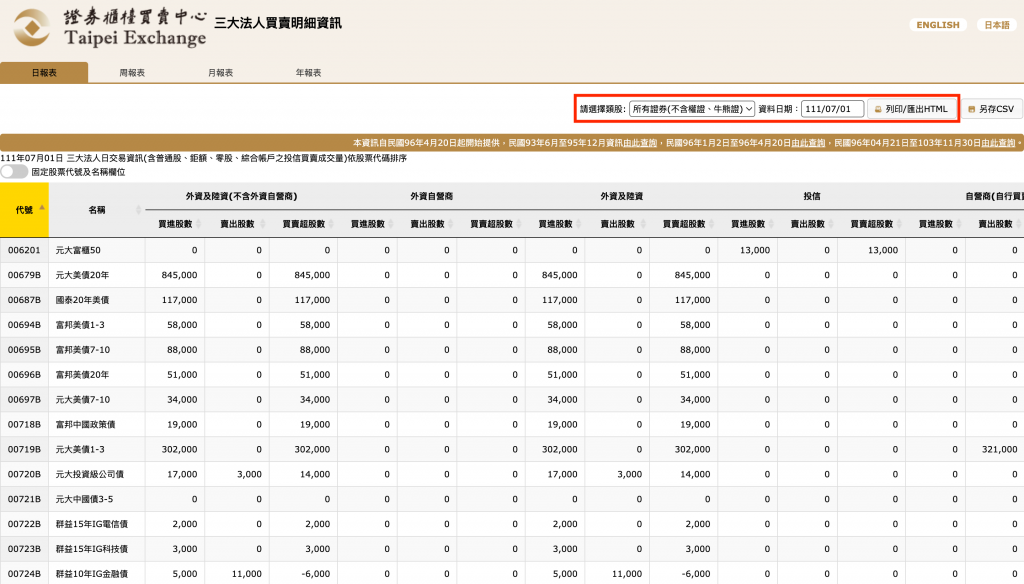Click the 資料日期 field showing 111/07/01
Image resolution: width=1024 pixels, height=584 pixels.
click(x=833, y=109)
